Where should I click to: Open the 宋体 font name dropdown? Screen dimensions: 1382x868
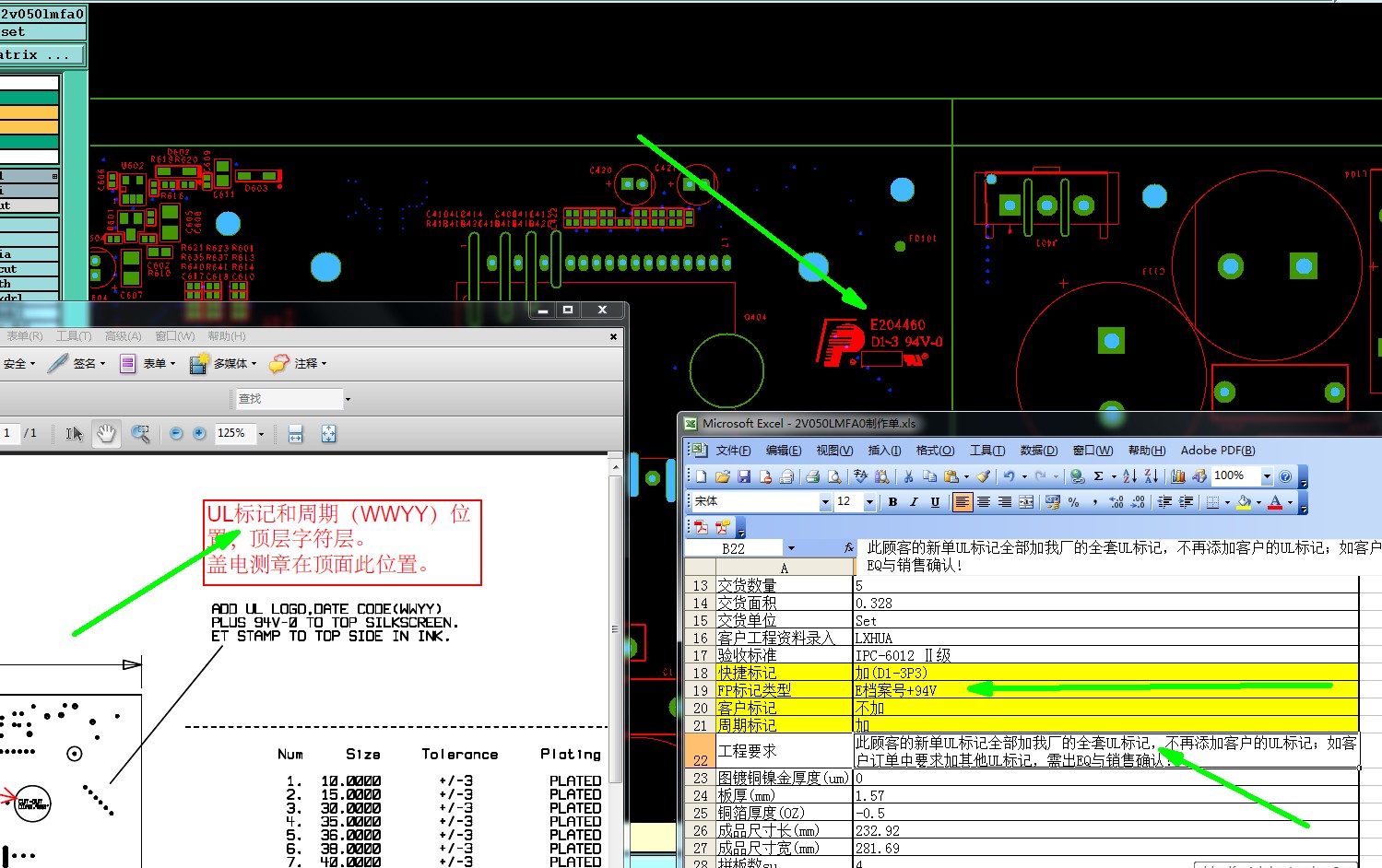point(825,502)
